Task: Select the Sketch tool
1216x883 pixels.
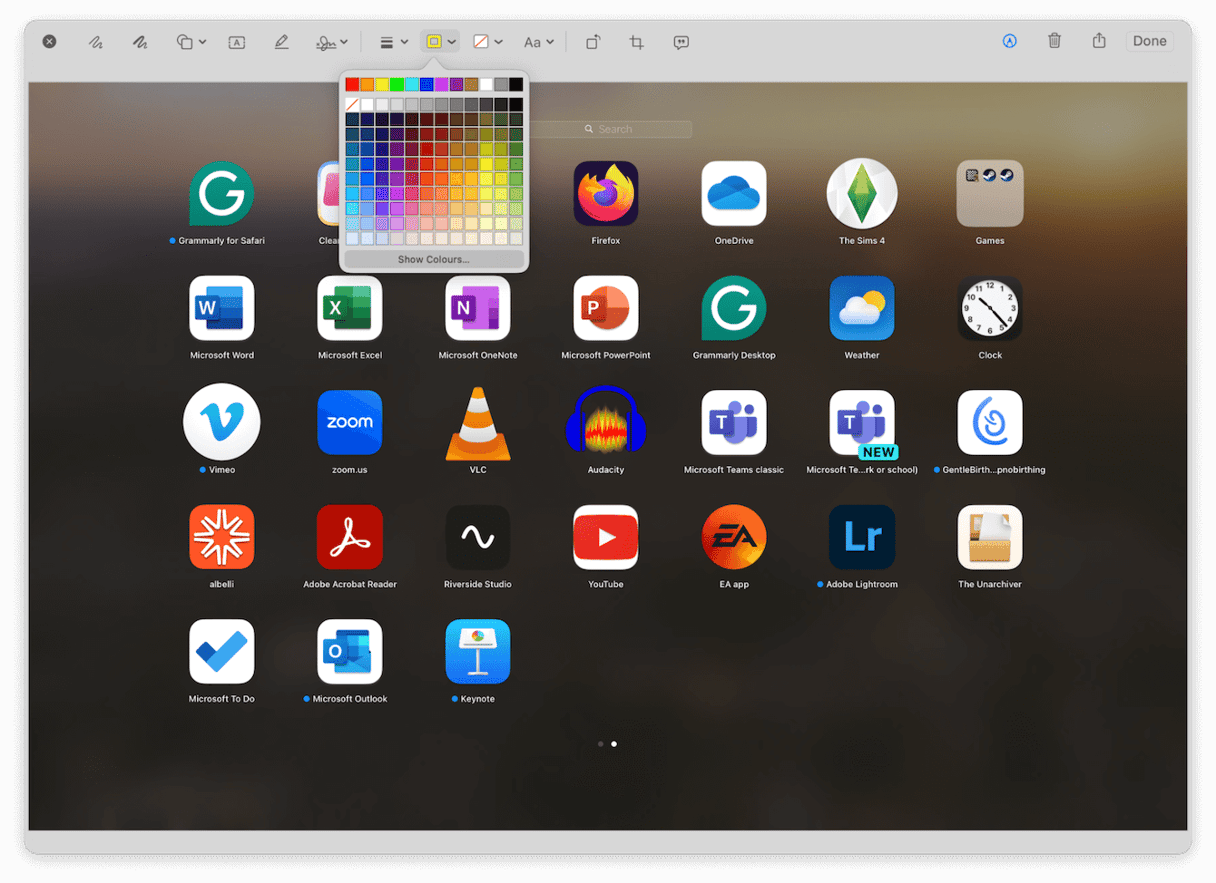Action: [95, 42]
